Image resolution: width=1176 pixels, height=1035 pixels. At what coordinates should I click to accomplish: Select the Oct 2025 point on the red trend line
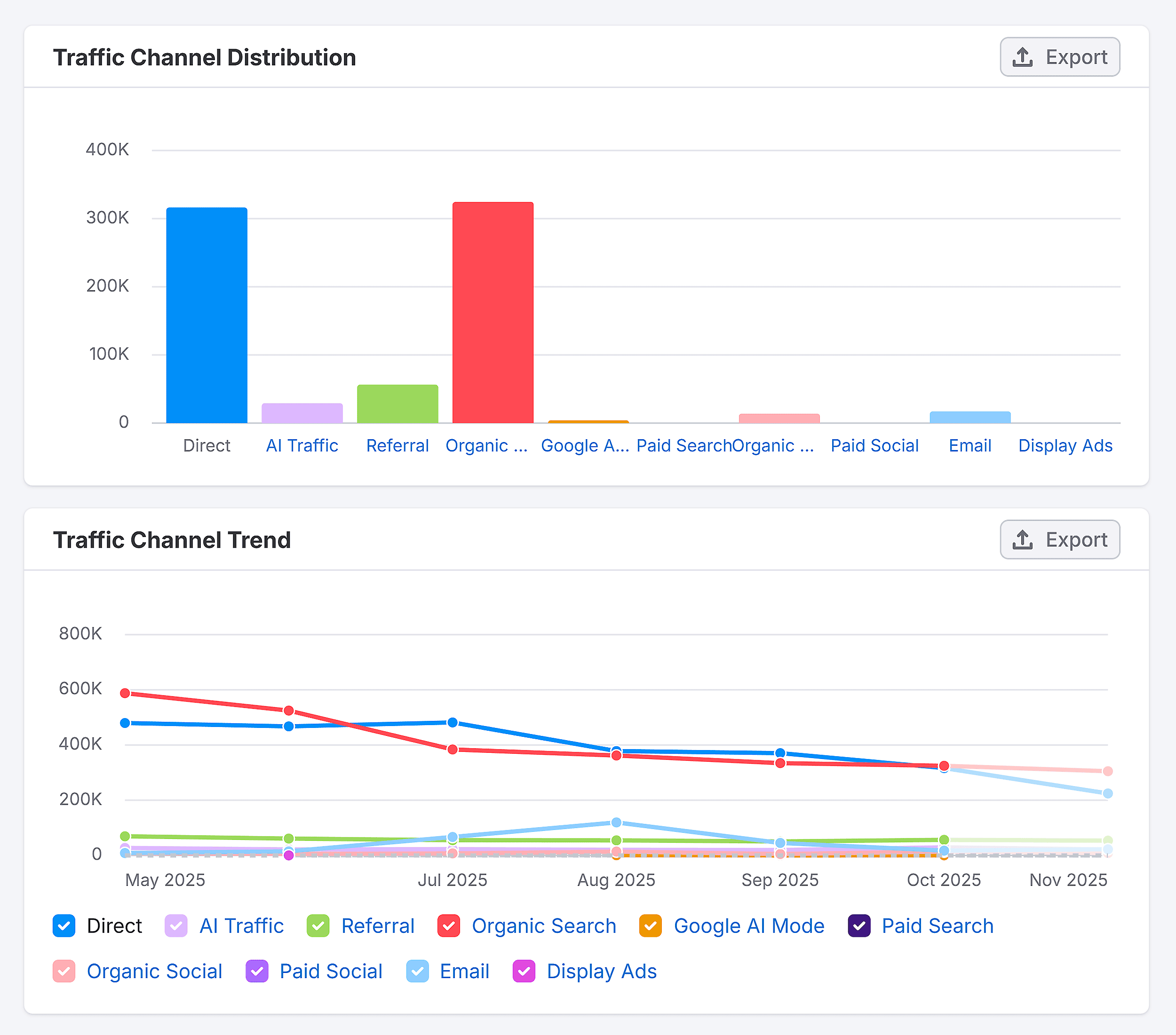(x=944, y=766)
